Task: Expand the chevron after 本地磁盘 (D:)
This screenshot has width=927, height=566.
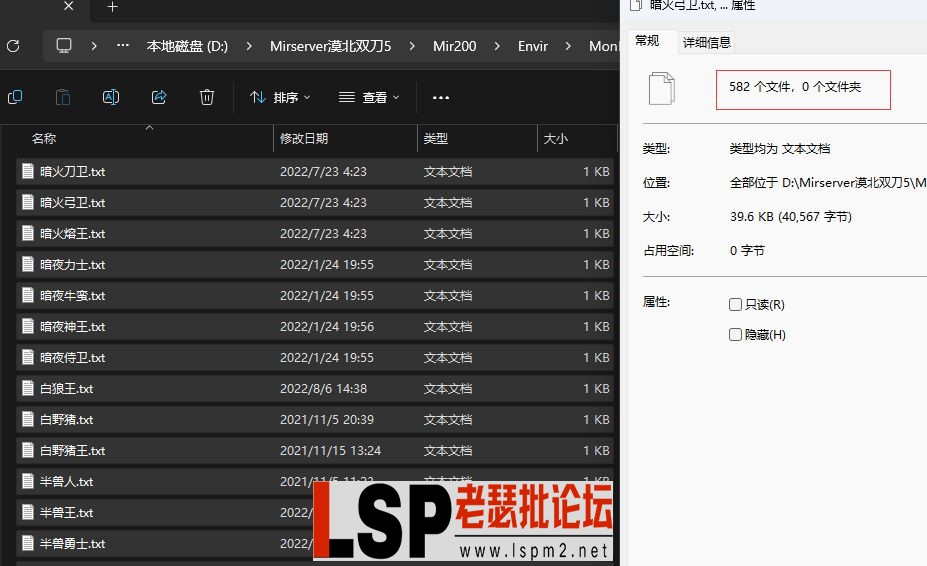Action: 249,46
